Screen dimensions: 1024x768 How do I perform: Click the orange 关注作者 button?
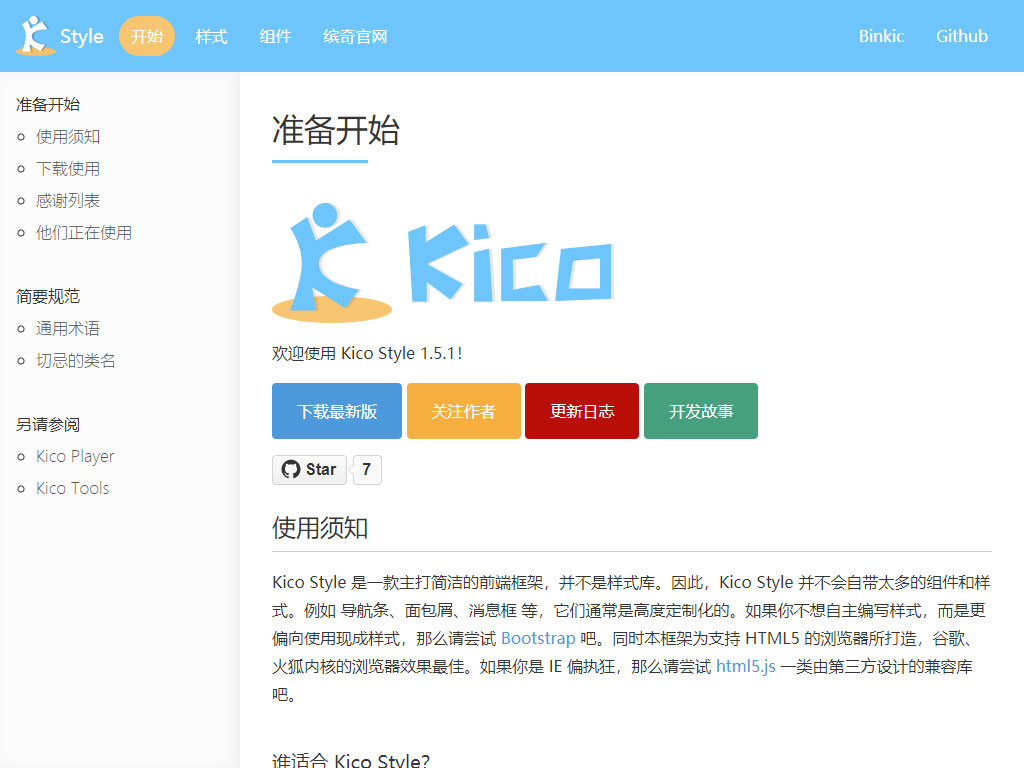point(464,411)
